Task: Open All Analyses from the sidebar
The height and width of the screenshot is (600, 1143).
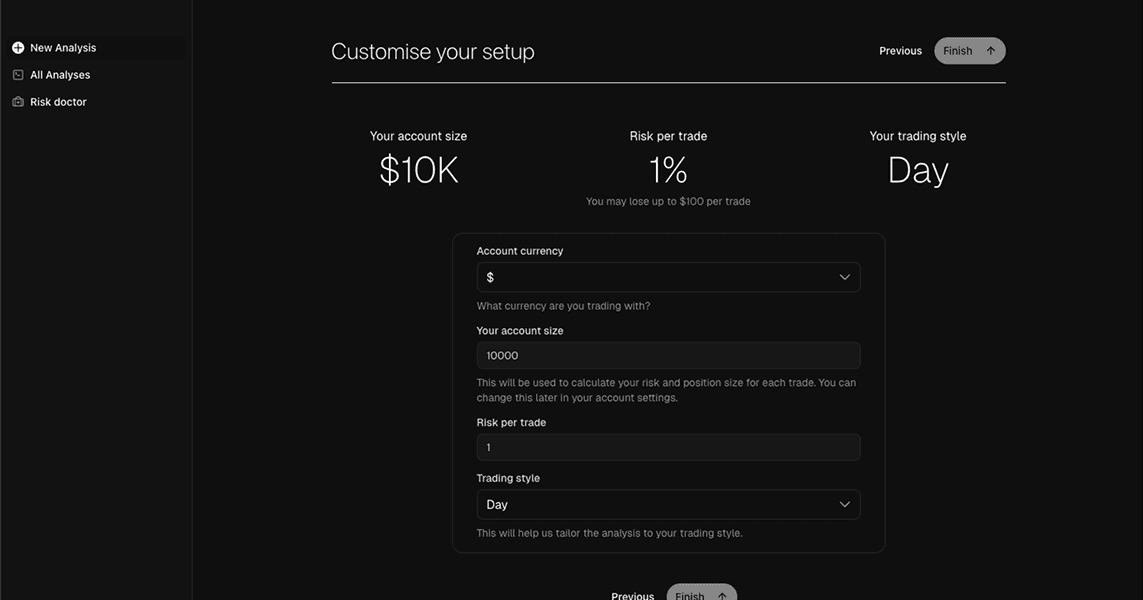Action: 60,73
